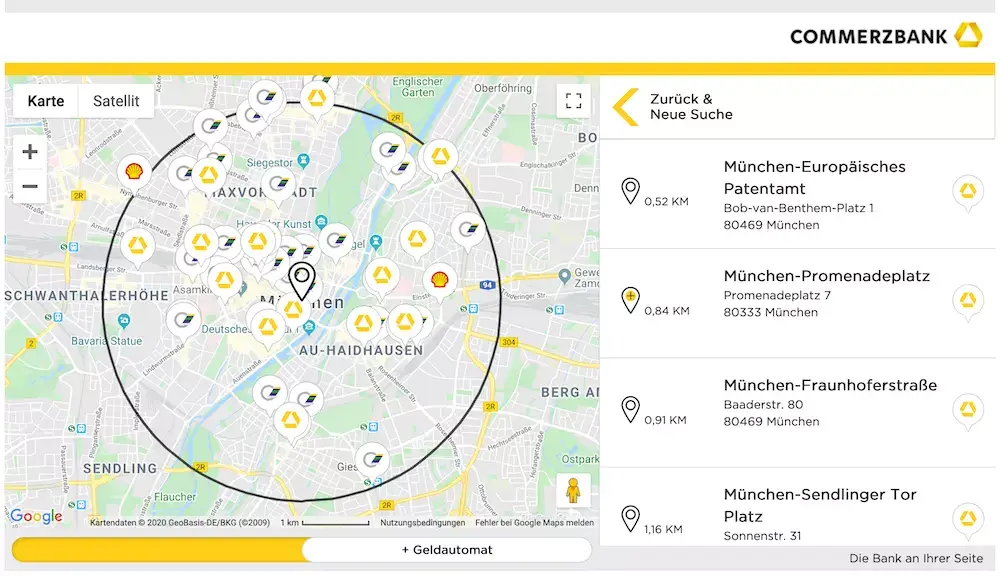Select the grey cash marker near Giesing
The width and height of the screenshot is (1000, 576).
372,459
